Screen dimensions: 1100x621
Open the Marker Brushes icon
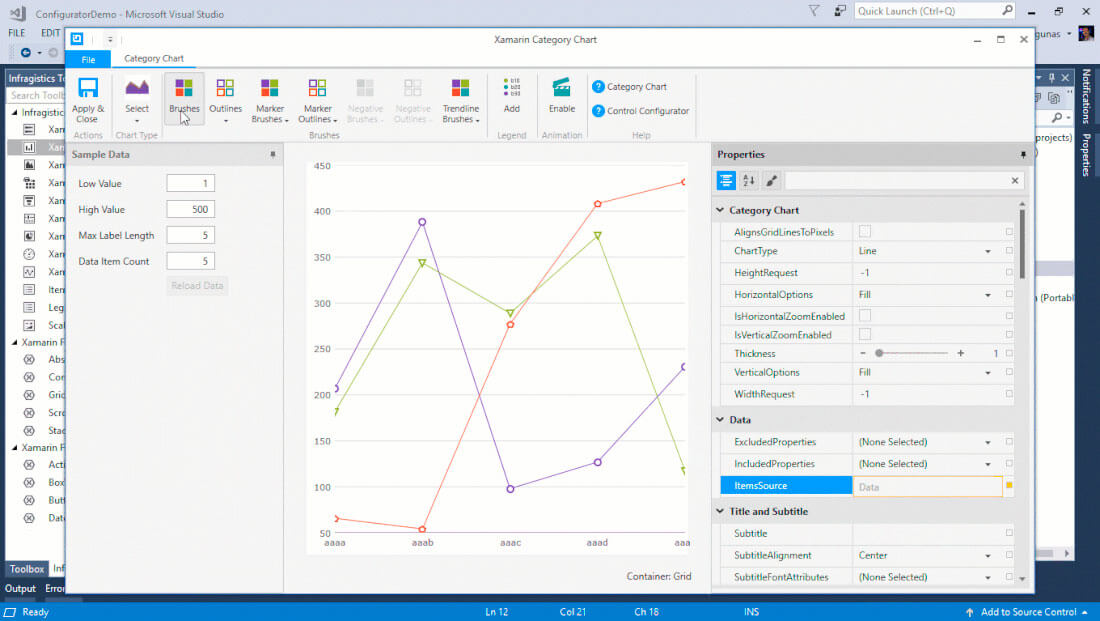coord(269,87)
